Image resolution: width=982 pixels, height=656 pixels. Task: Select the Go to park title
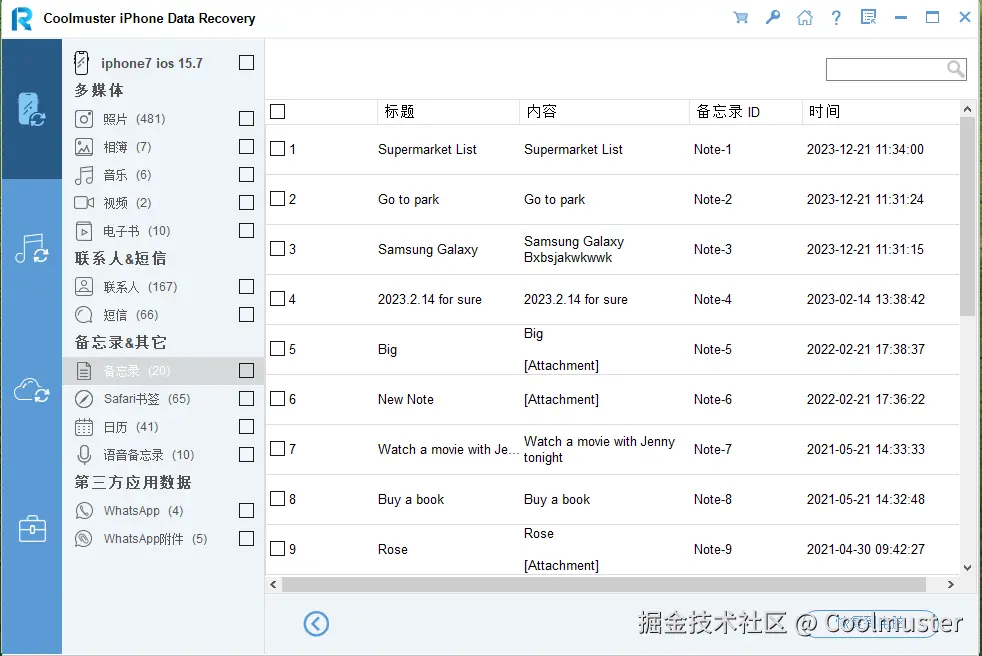408,199
